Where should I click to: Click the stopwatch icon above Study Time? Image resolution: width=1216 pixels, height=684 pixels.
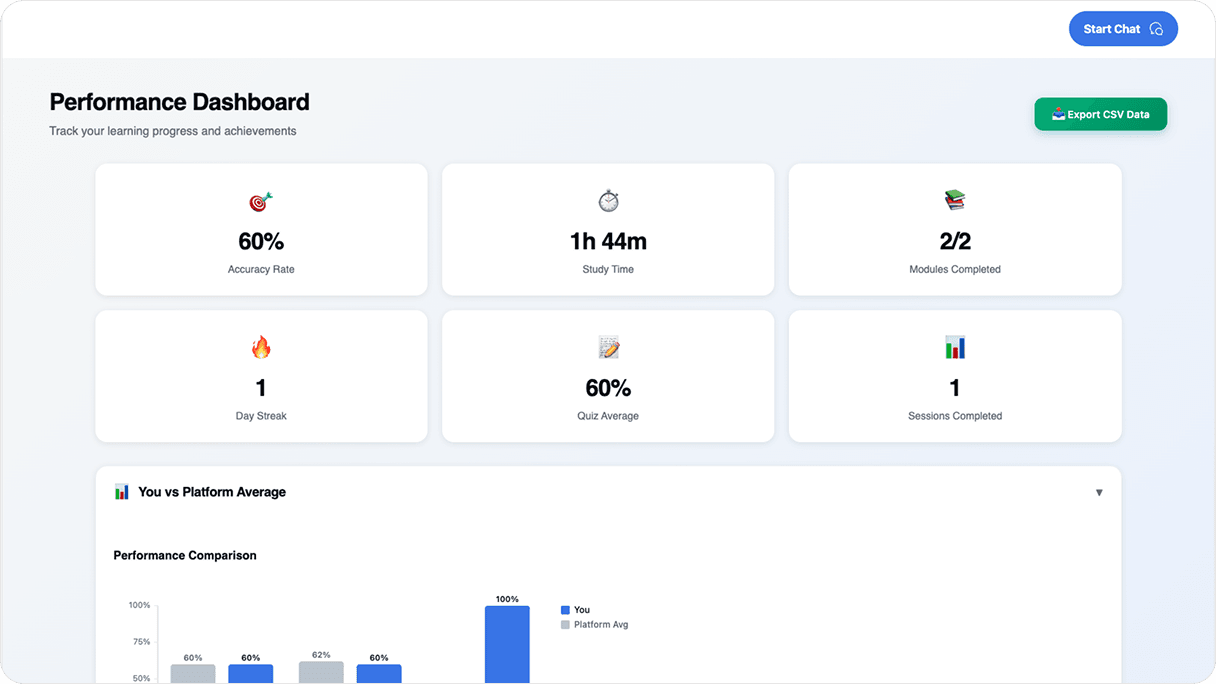pyautogui.click(x=608, y=201)
